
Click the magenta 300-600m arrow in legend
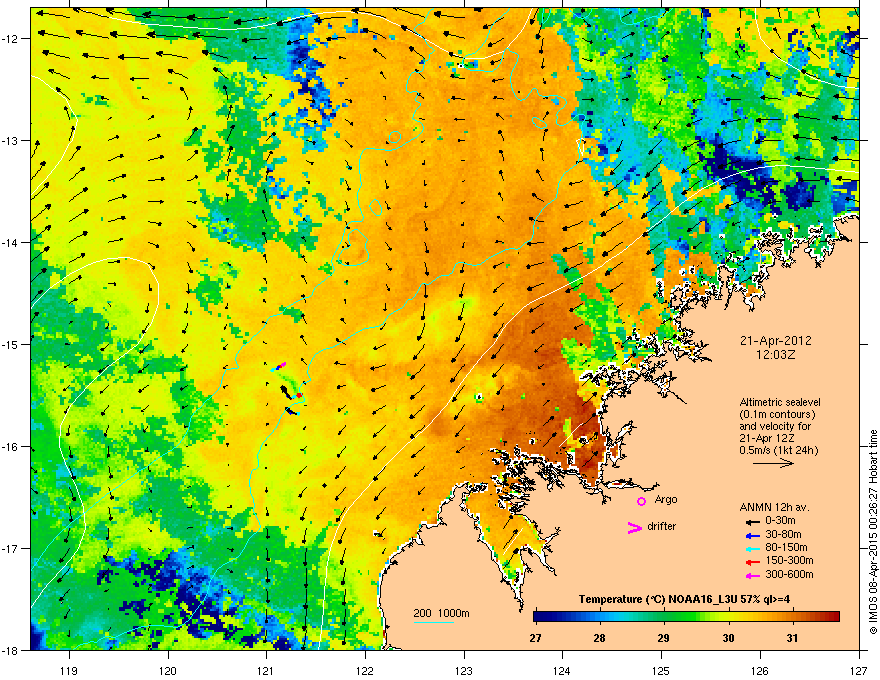[x=753, y=576]
